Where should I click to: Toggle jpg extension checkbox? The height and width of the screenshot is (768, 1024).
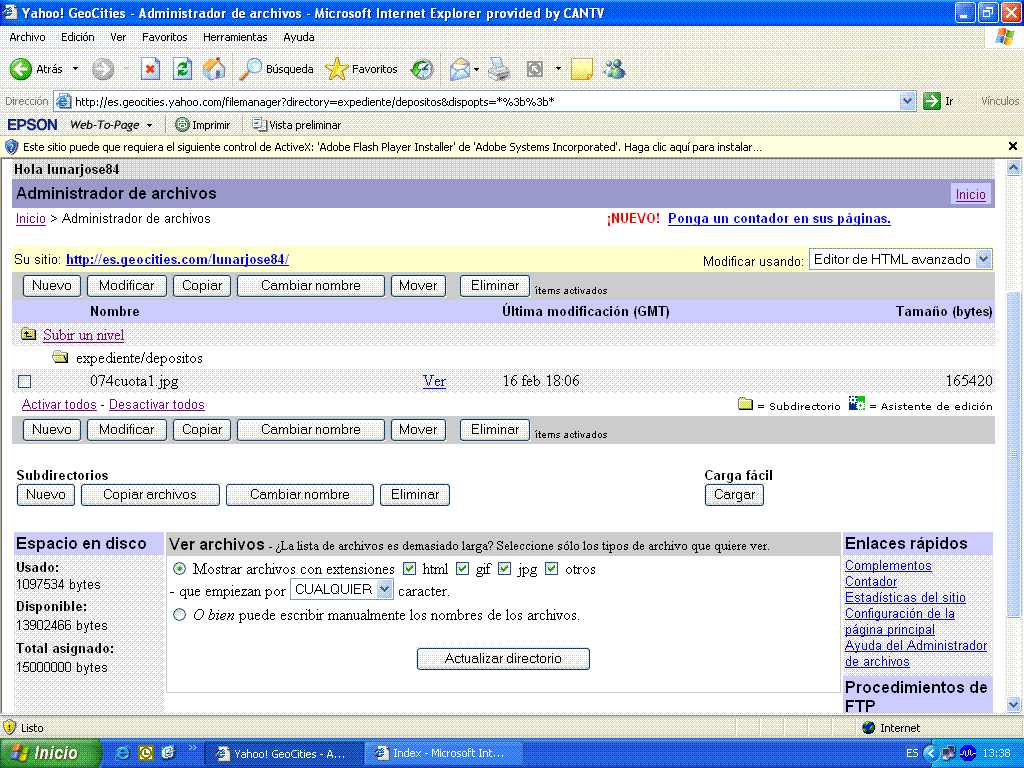point(504,569)
